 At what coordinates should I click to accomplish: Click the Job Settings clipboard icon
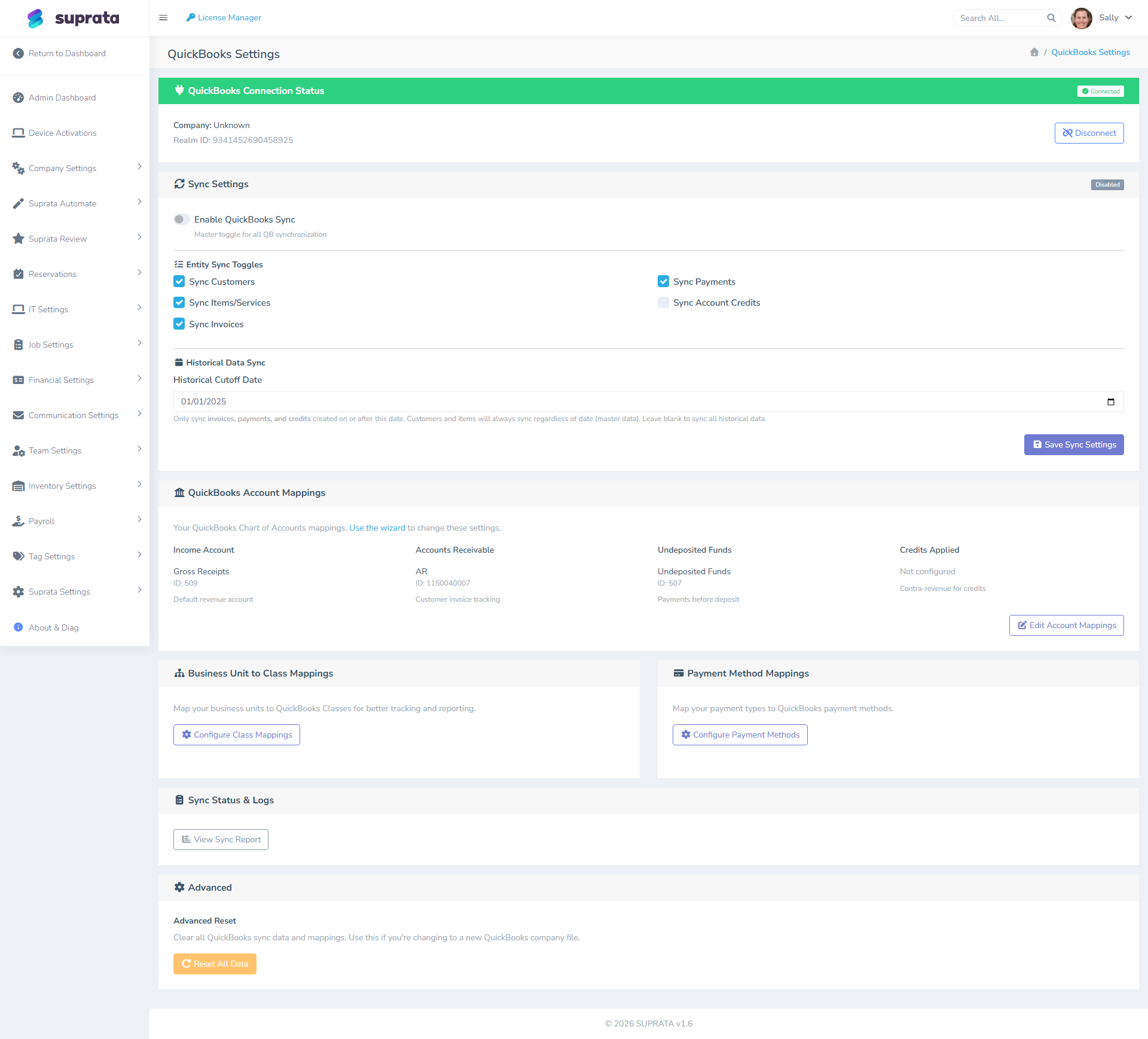(19, 345)
